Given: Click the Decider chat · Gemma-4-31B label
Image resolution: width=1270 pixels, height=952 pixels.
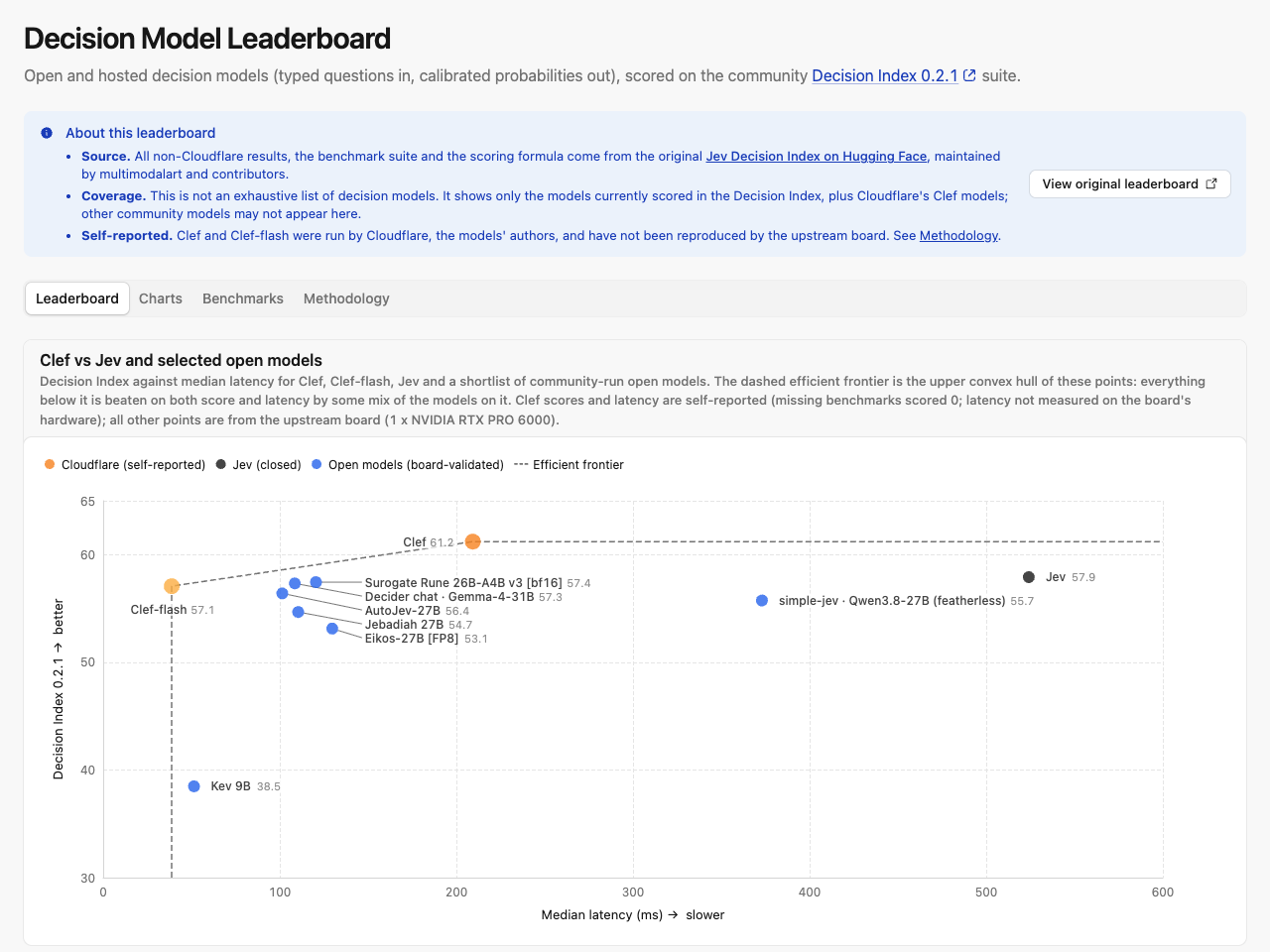Looking at the screenshot, I should (x=463, y=597).
